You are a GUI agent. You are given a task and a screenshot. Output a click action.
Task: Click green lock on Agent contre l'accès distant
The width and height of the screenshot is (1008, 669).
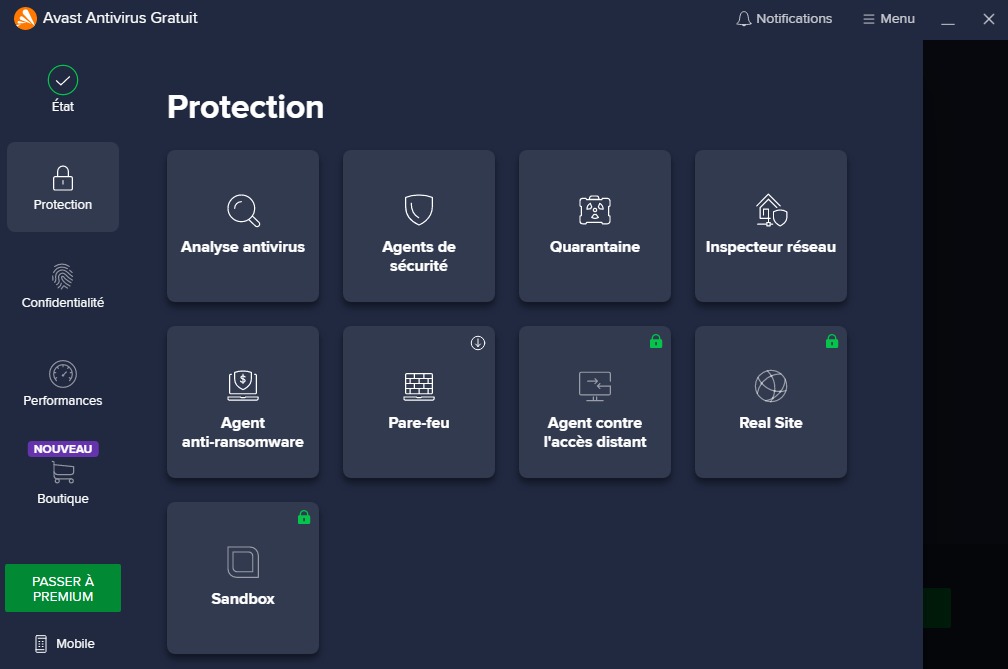(x=656, y=341)
